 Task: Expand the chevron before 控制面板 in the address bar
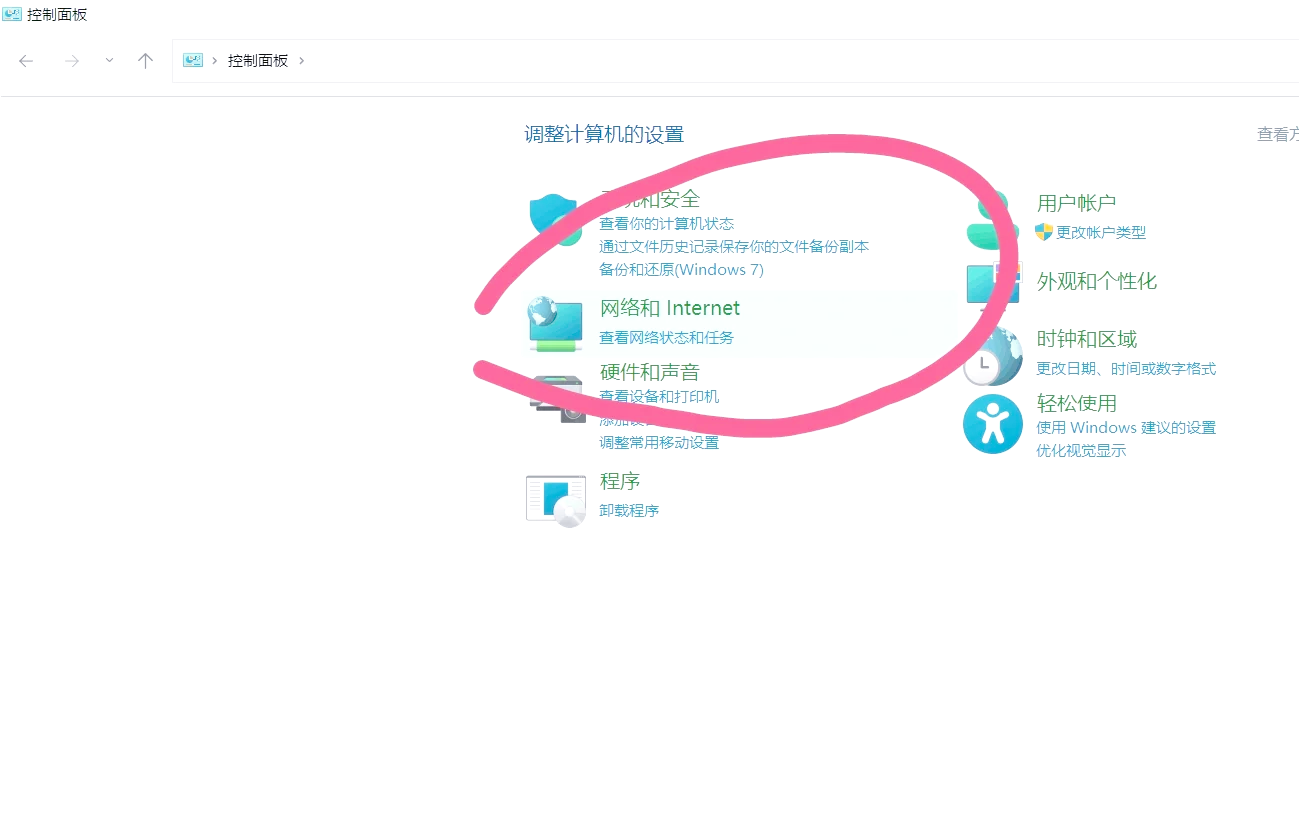214,61
